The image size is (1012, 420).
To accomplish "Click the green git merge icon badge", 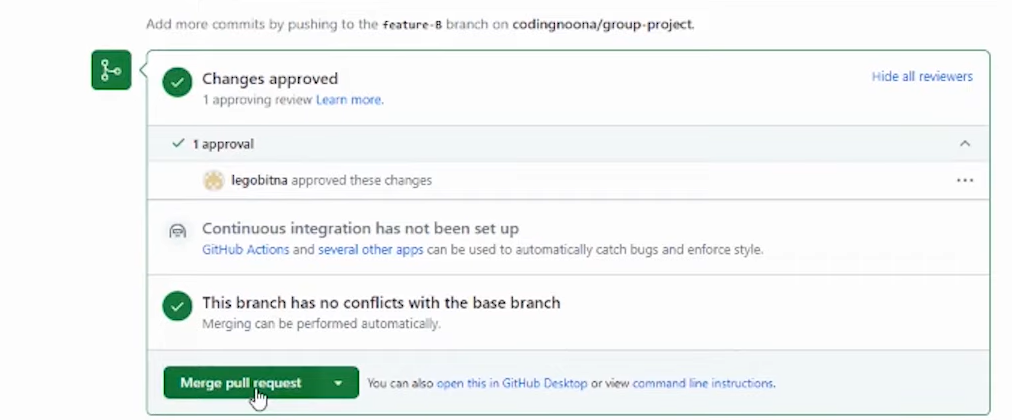I will pos(111,70).
